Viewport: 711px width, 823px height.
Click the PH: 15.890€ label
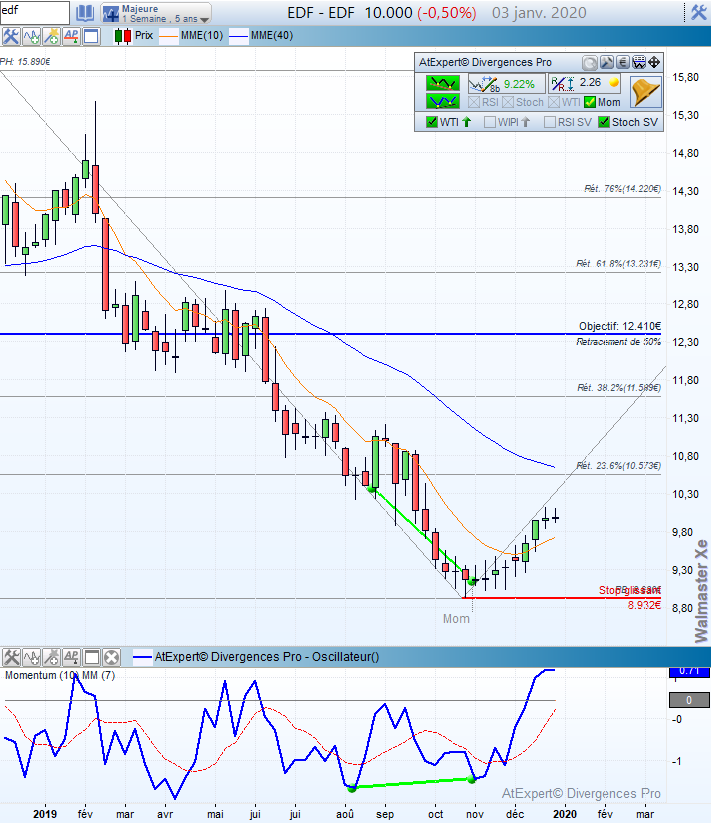point(25,62)
